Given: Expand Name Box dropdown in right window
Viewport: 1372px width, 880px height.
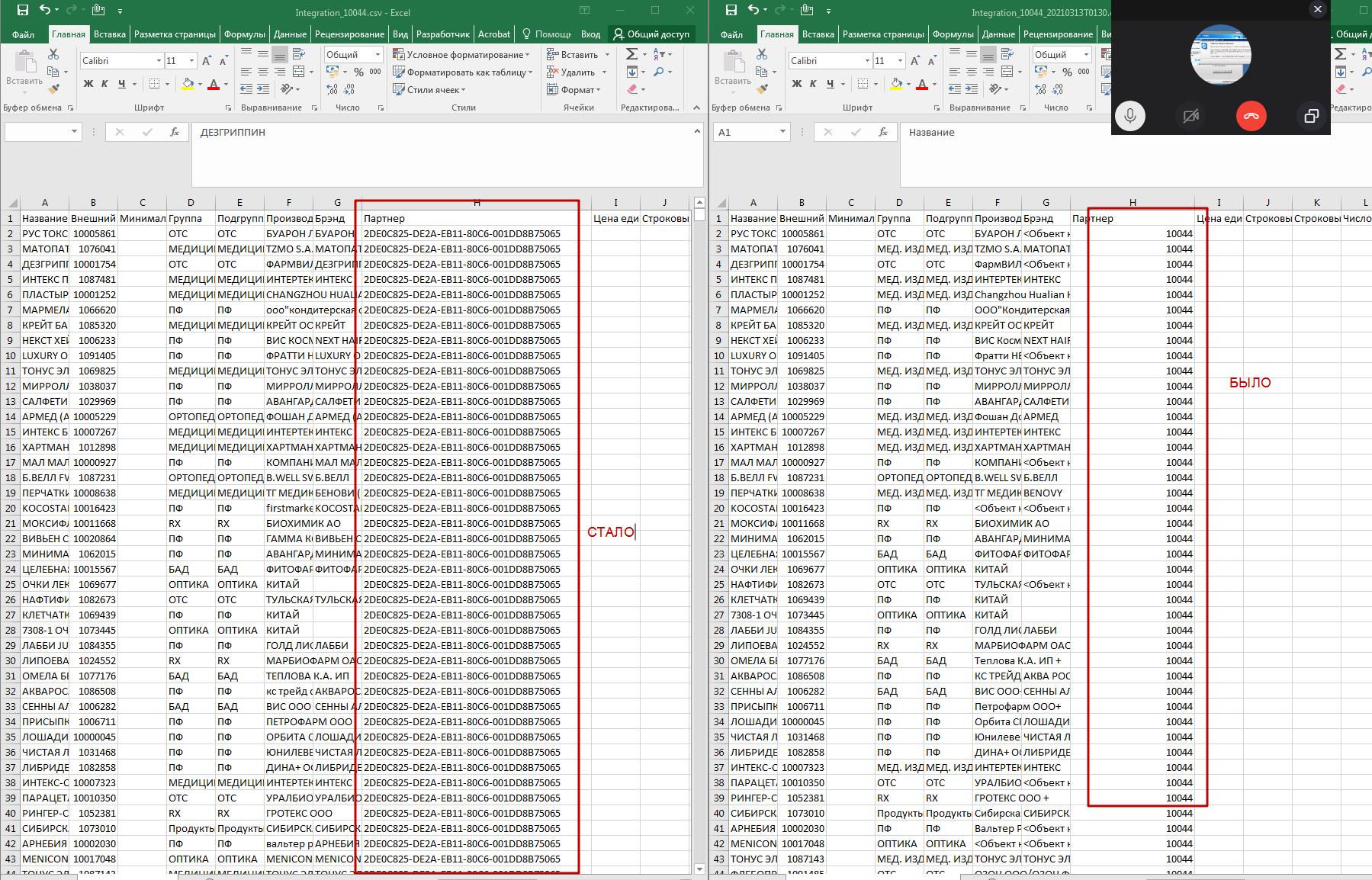Looking at the screenshot, I should point(782,132).
